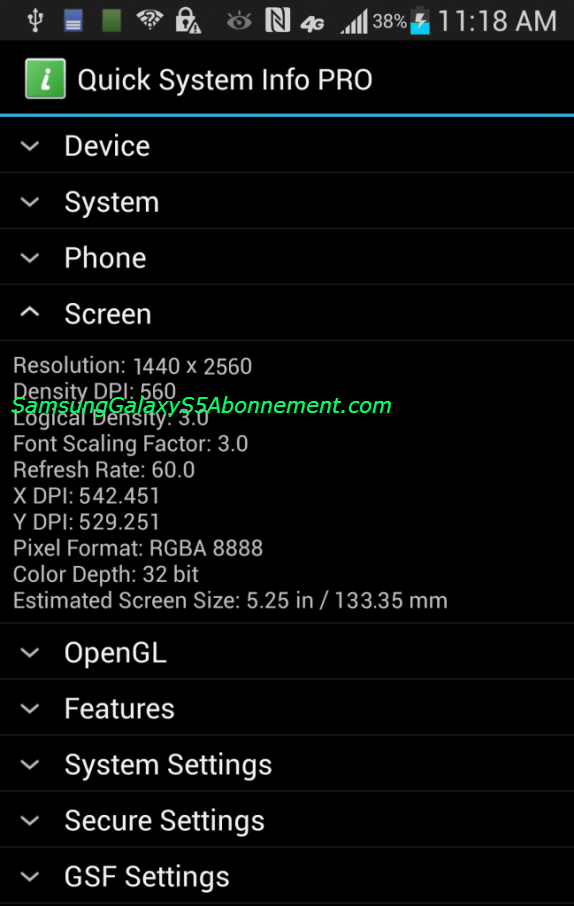Tap the Smart Stay eye icon

click(x=239, y=22)
